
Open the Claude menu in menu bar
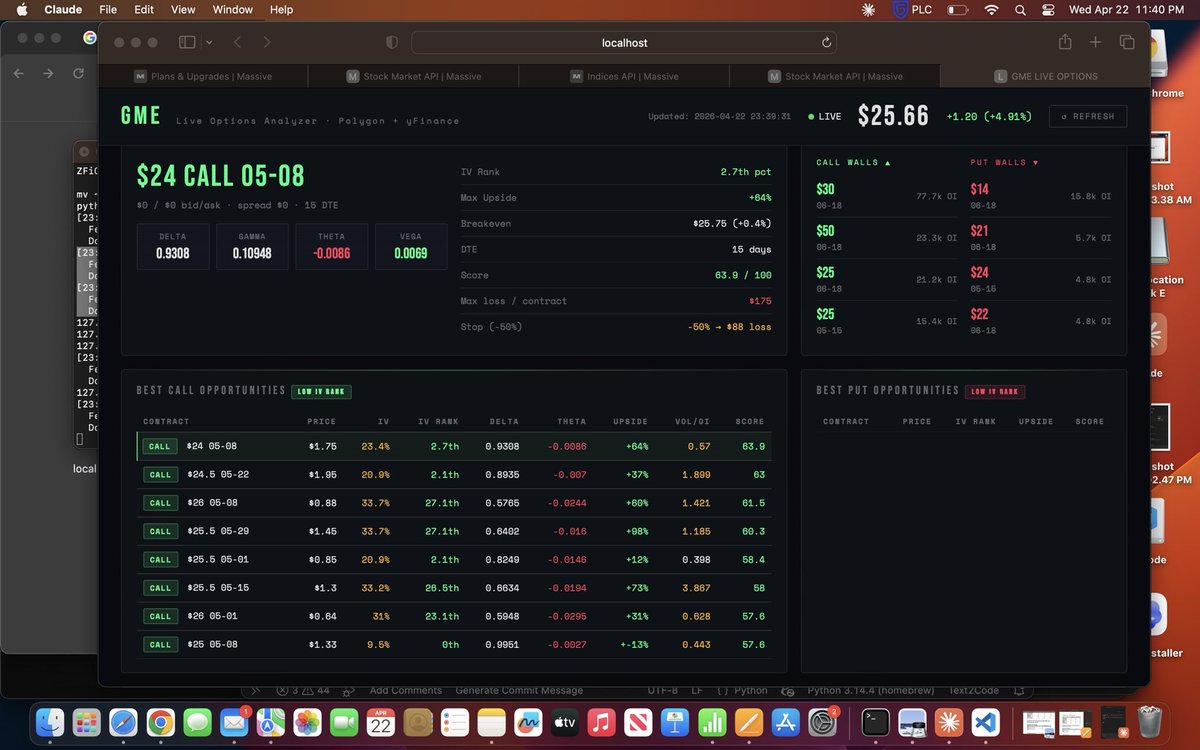click(x=63, y=9)
